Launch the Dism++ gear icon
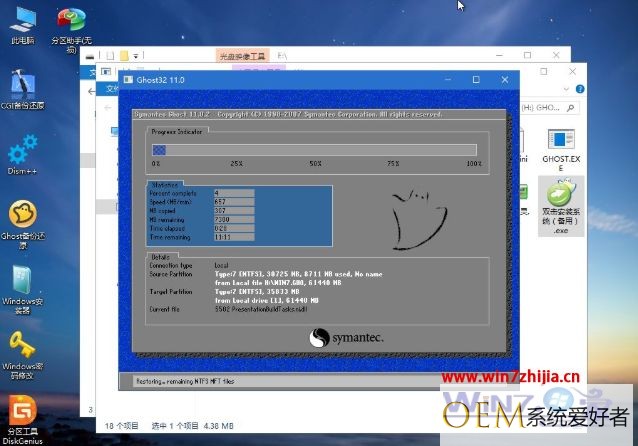 pos(23,155)
